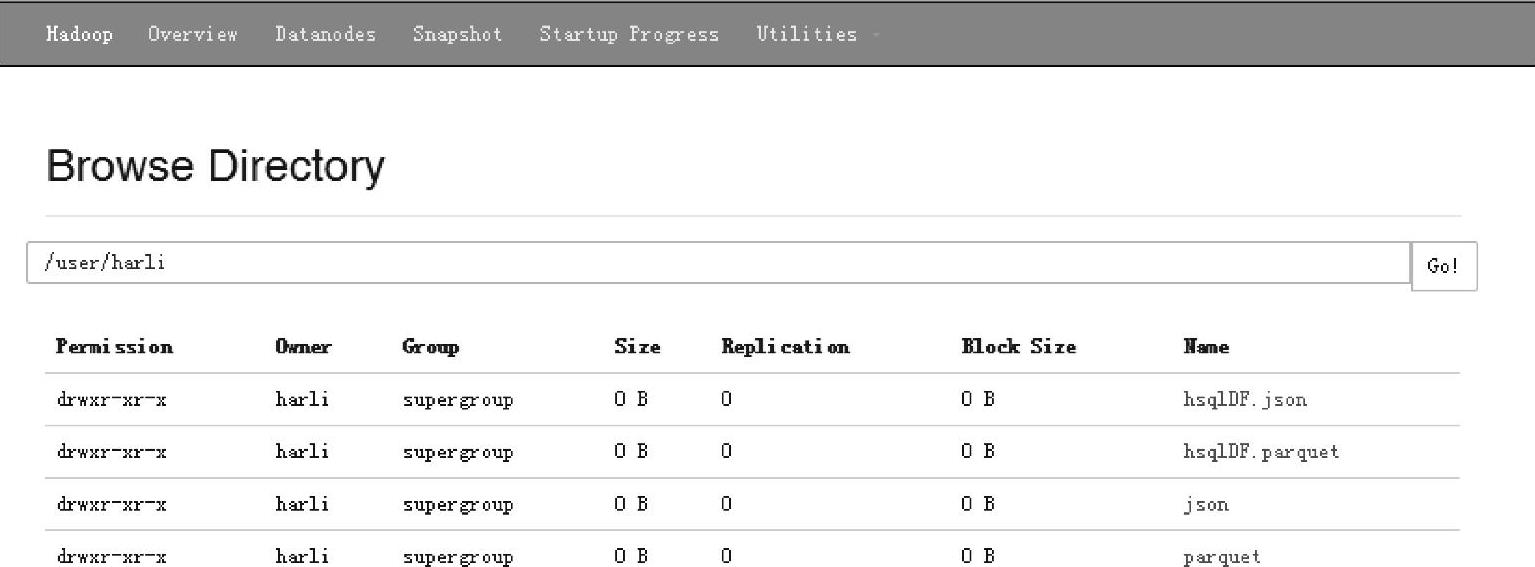1535x567 pixels.
Task: Click the Replication column header
Action: [785, 347]
